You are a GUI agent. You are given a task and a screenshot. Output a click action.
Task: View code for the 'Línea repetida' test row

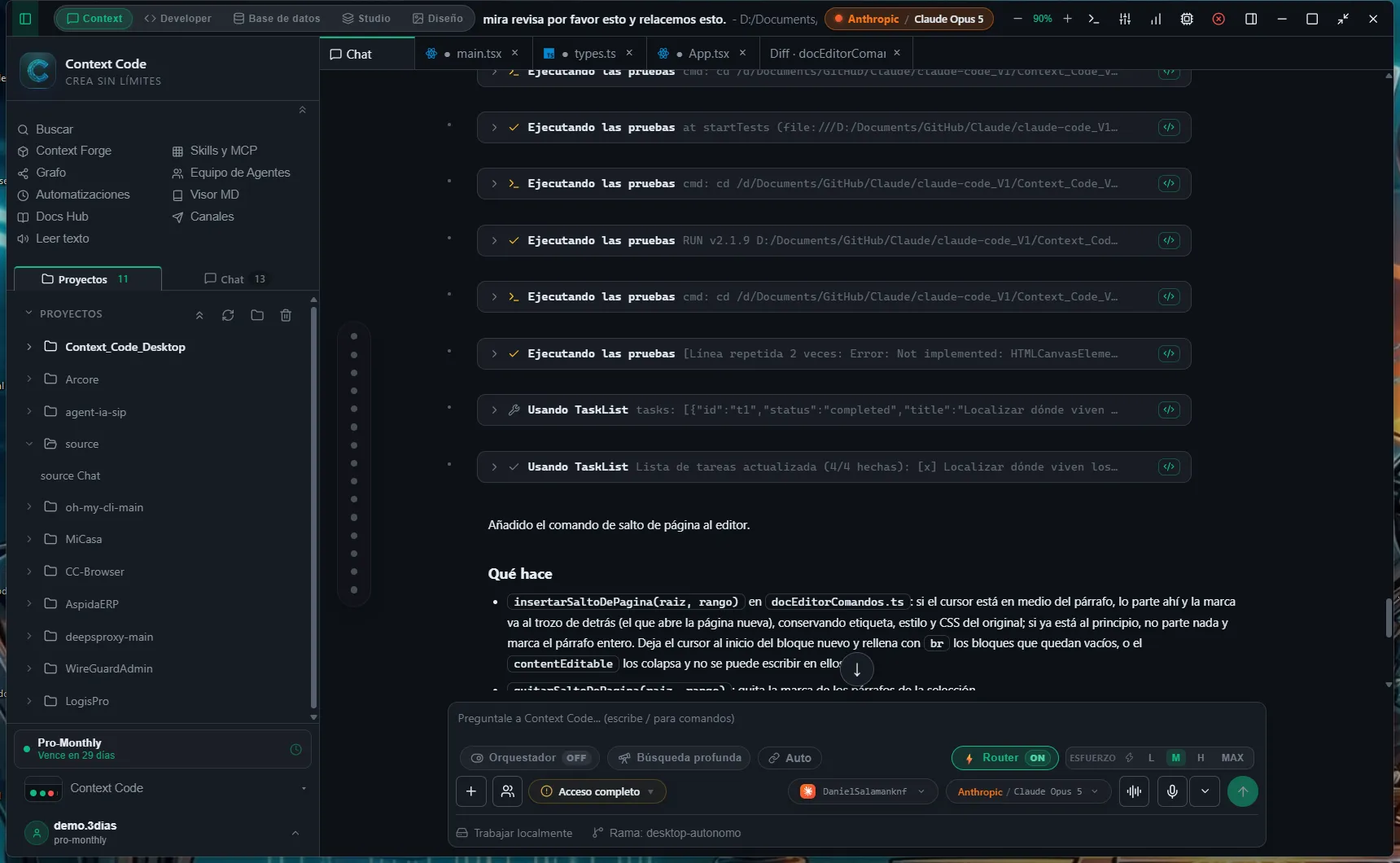pos(1169,353)
